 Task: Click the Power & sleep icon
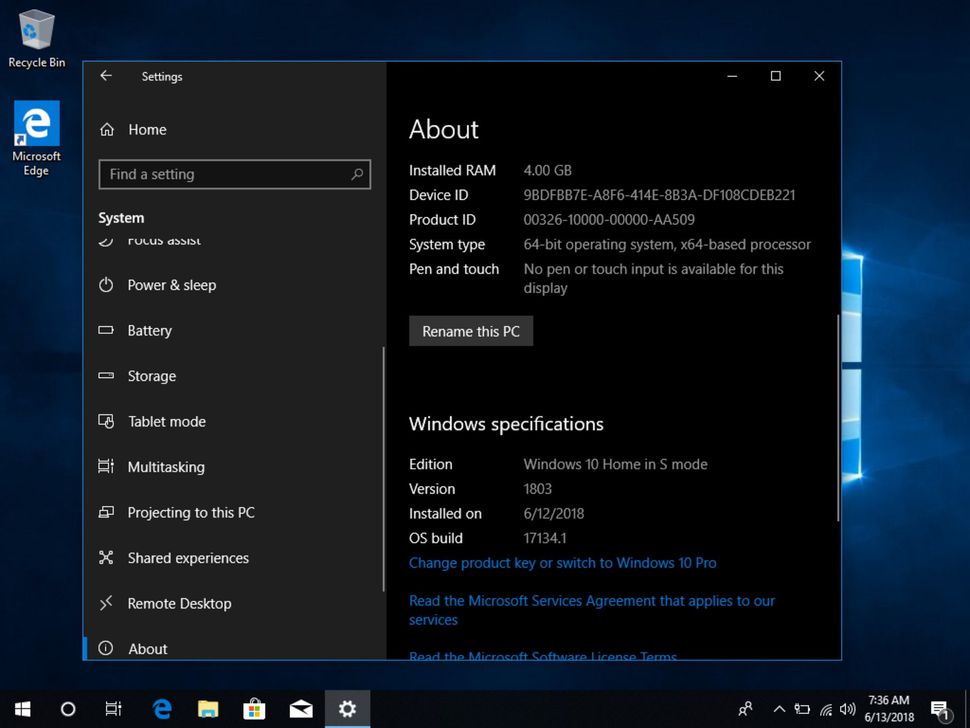(x=107, y=285)
